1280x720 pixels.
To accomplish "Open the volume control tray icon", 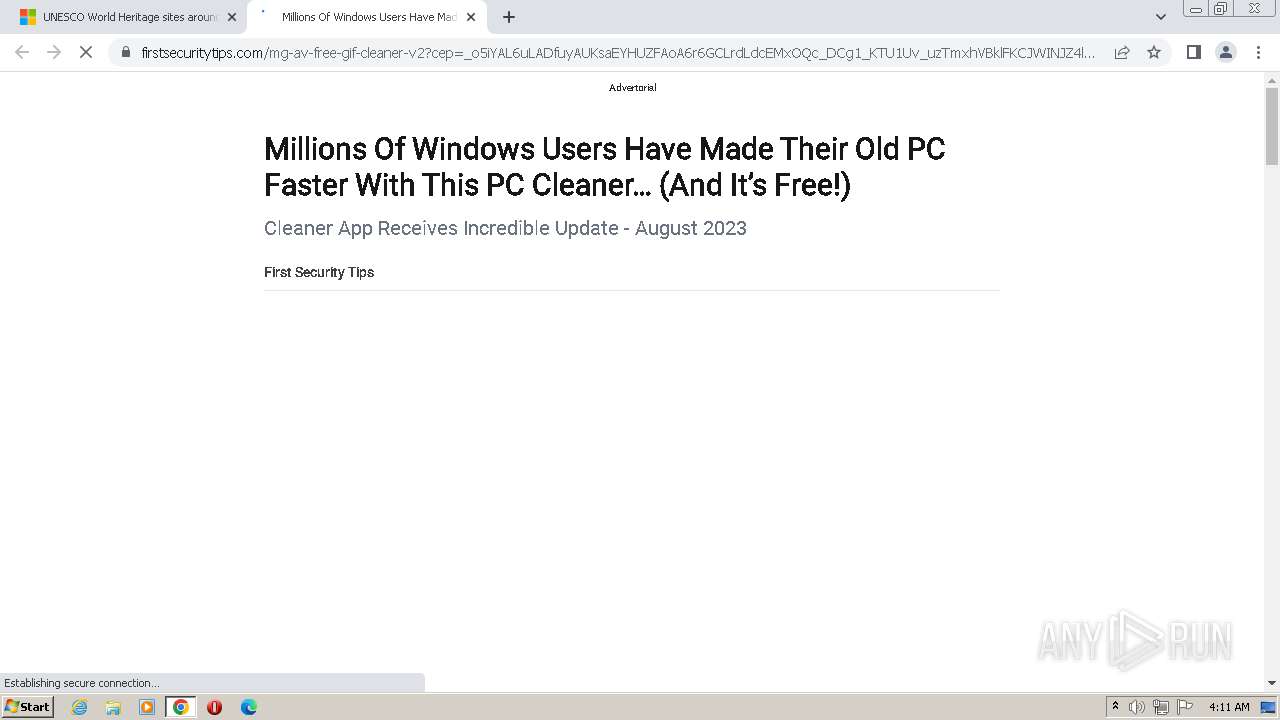I will tap(1137, 707).
